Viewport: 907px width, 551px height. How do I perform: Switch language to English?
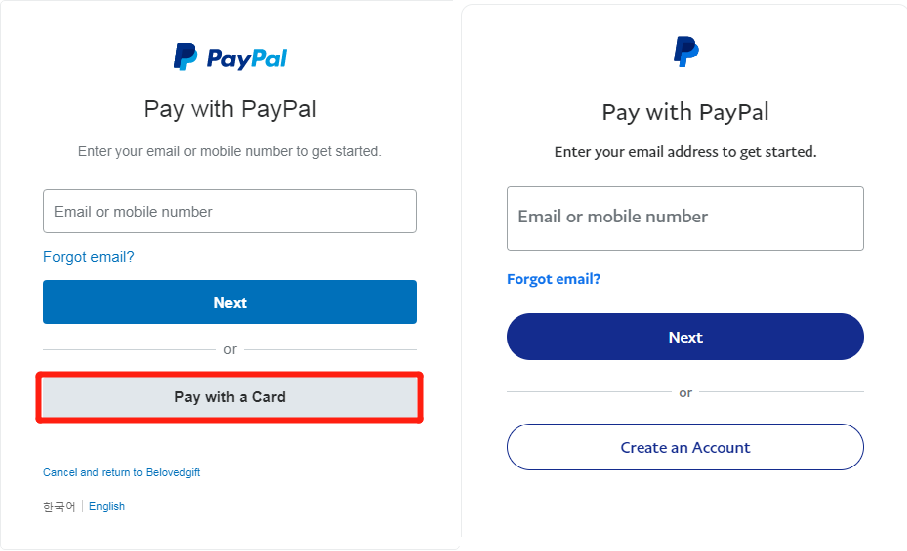pyautogui.click(x=107, y=506)
